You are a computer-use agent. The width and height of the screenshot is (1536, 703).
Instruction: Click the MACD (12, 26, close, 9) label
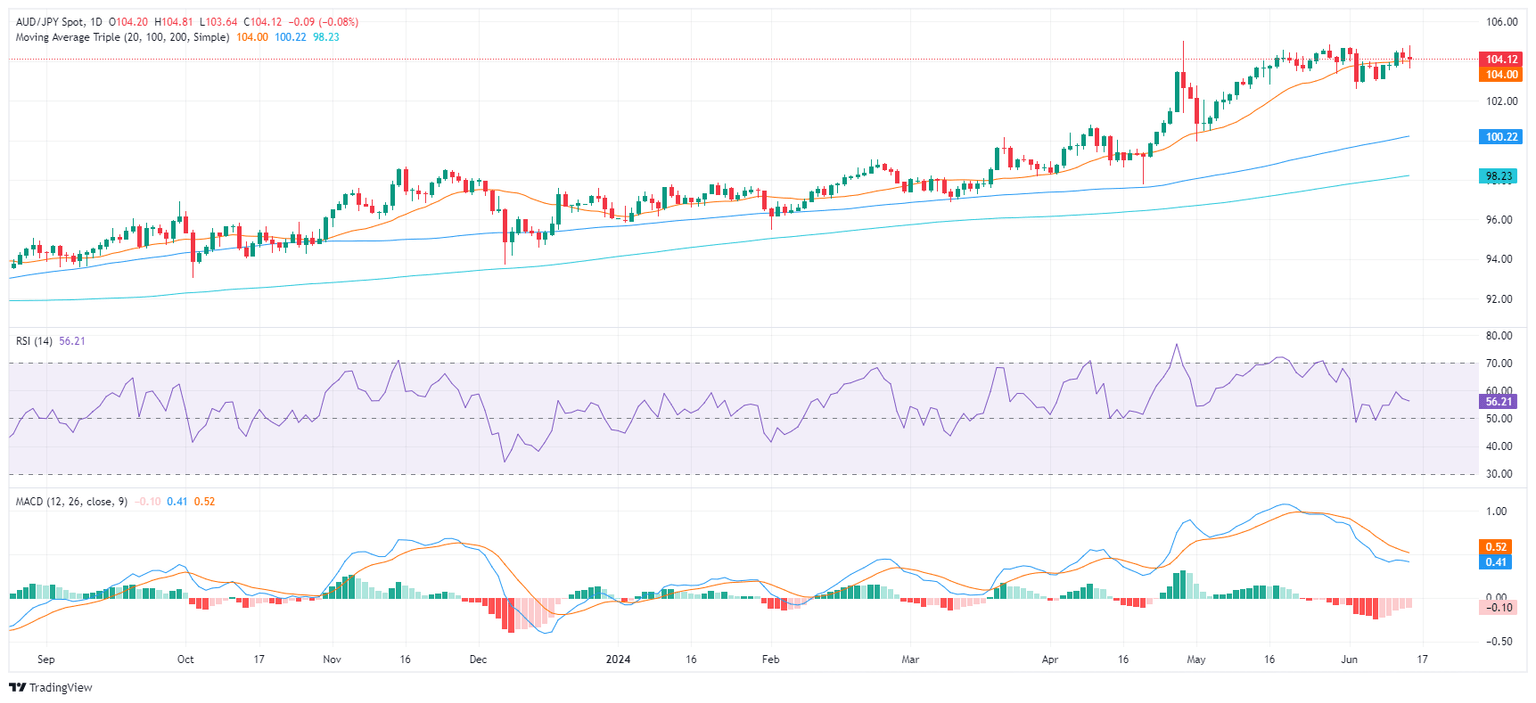[x=70, y=501]
